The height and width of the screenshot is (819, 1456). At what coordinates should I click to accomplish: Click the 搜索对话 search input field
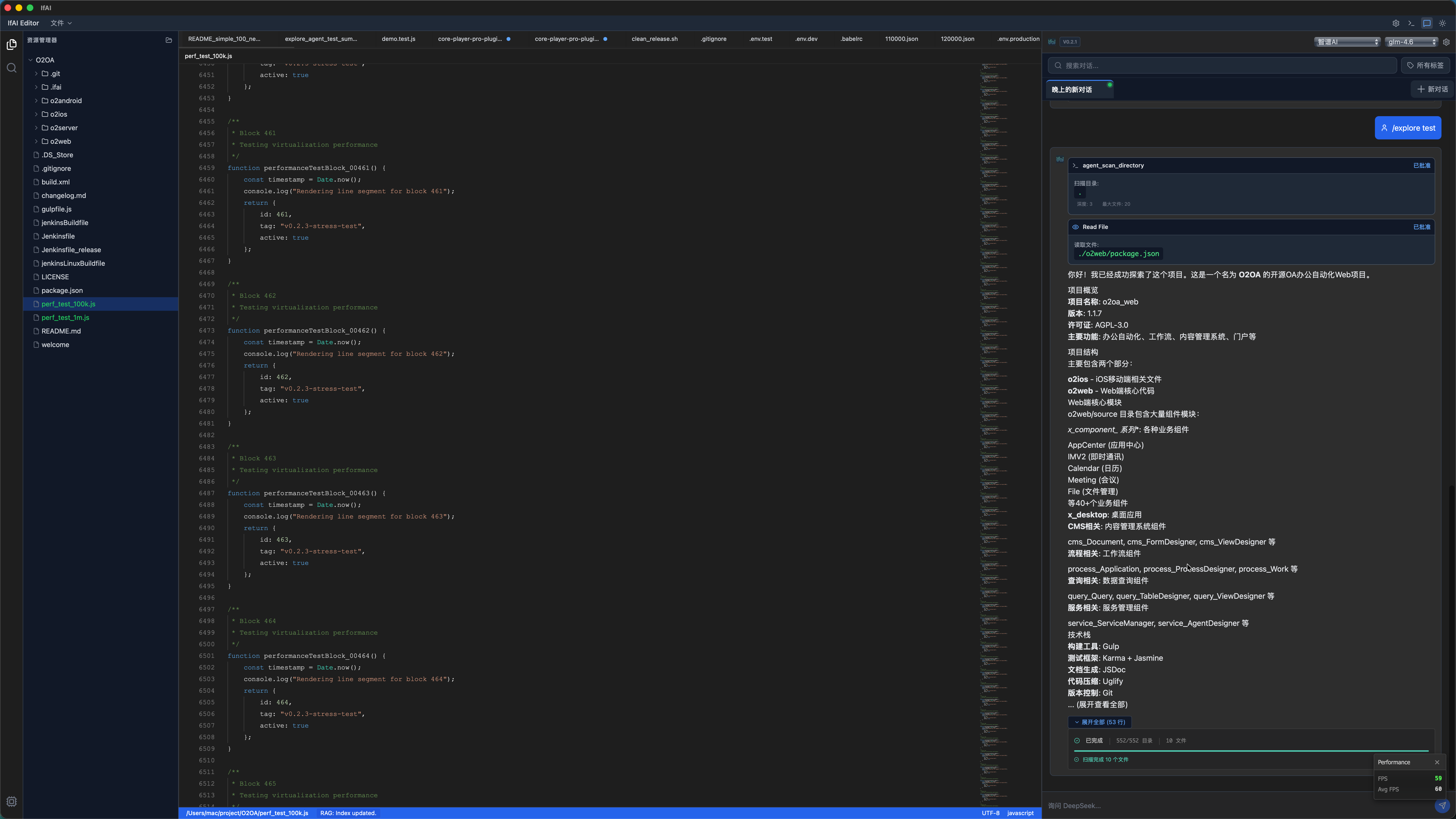1221,66
